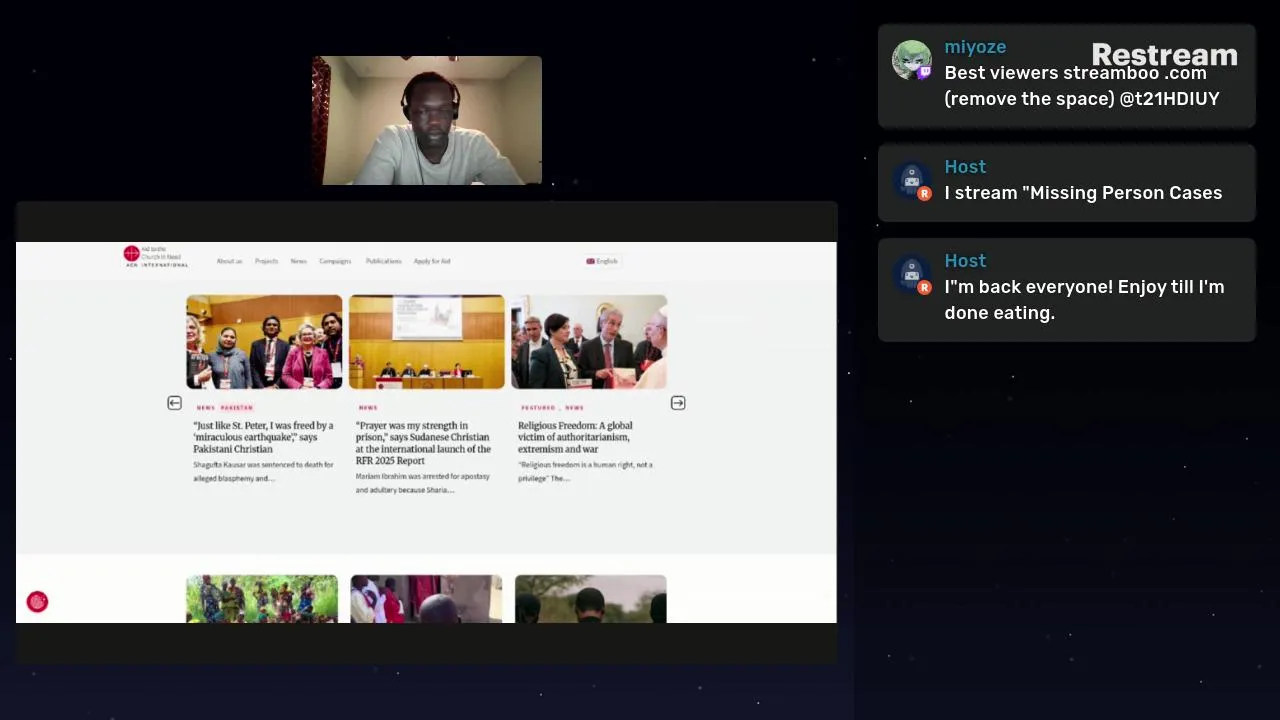Screen dimensions: 1280x720
Task: Click the Shagufta Kausar excerpt text
Action: 263,472
